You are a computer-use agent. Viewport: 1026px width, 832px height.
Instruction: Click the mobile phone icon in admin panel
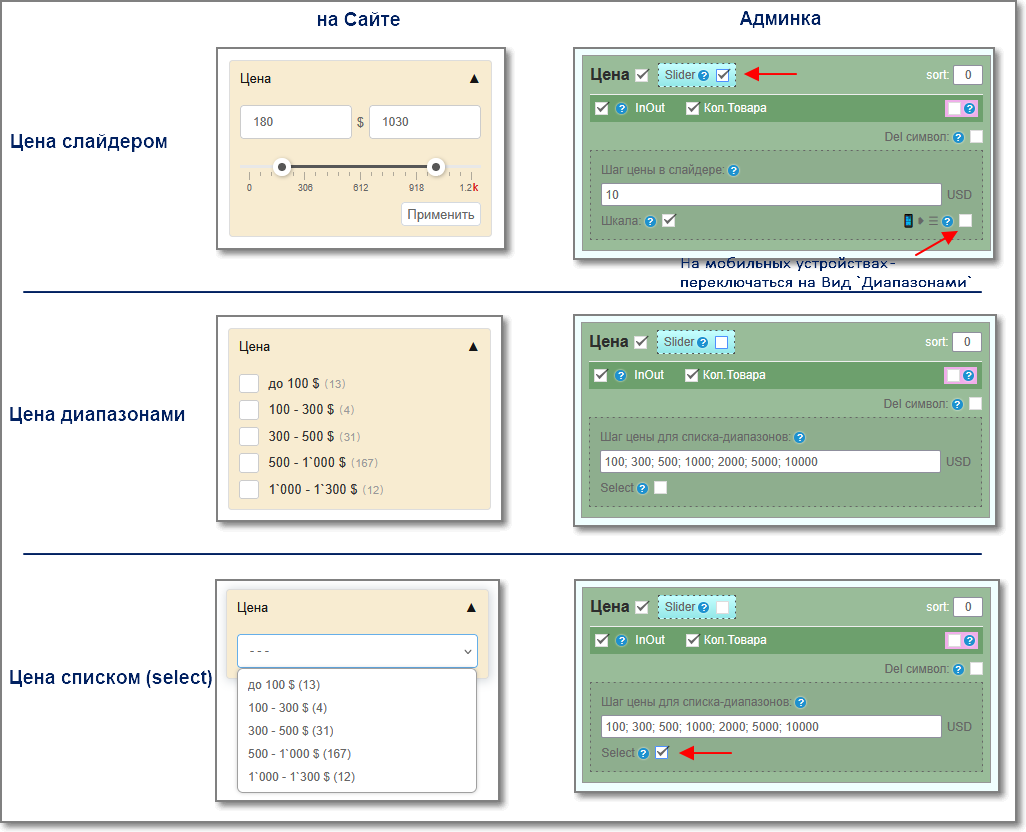[x=908, y=221]
